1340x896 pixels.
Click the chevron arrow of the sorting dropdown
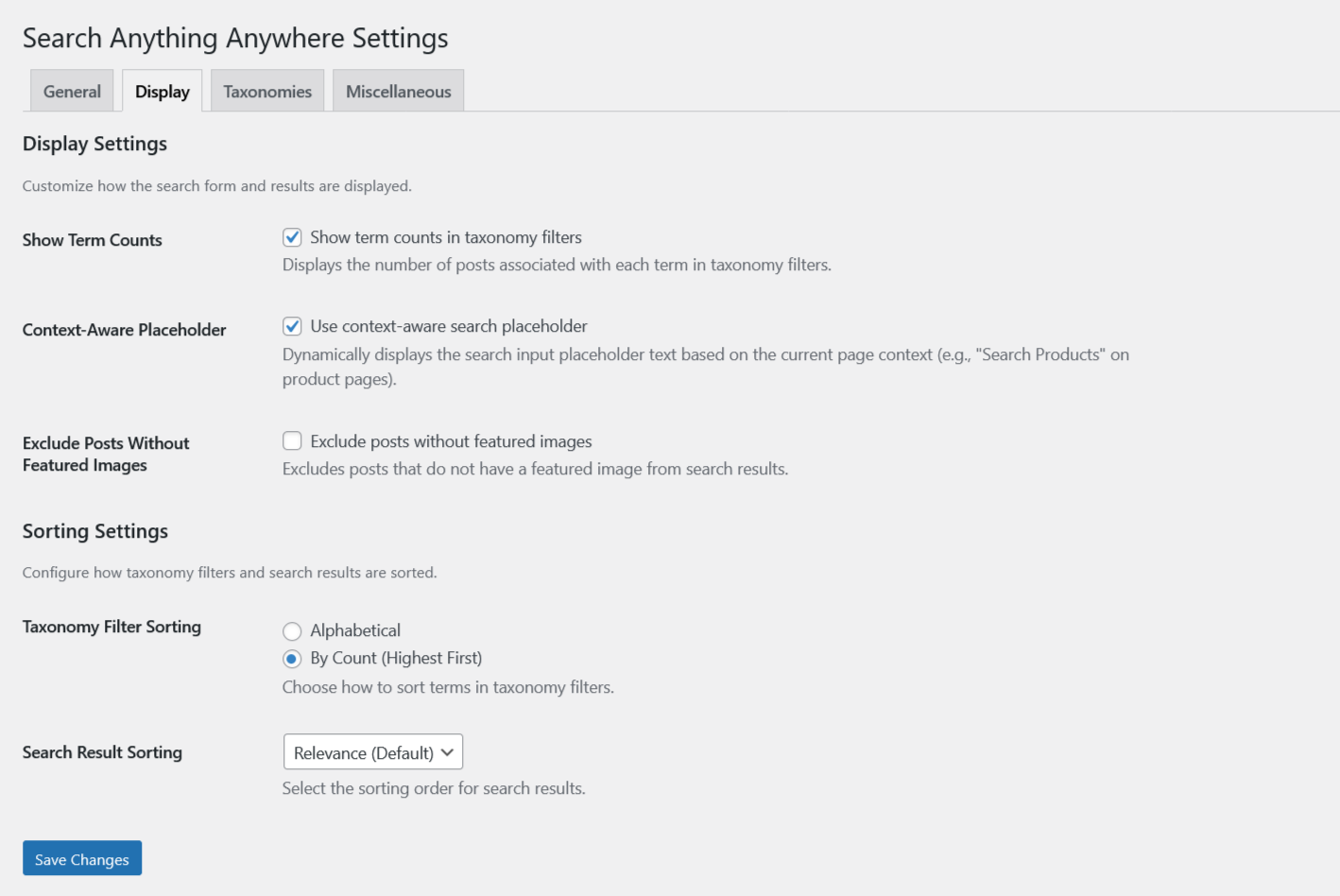447,752
